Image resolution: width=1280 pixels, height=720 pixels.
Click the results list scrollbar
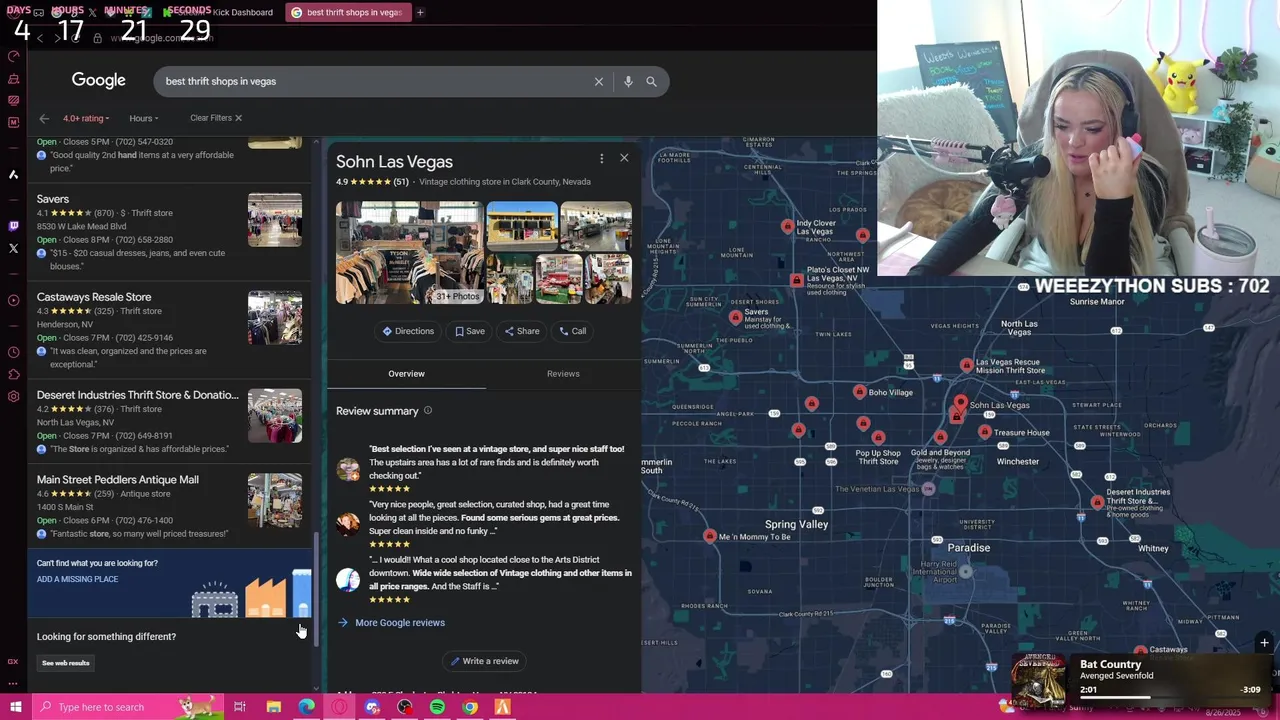pyautogui.click(x=317, y=587)
